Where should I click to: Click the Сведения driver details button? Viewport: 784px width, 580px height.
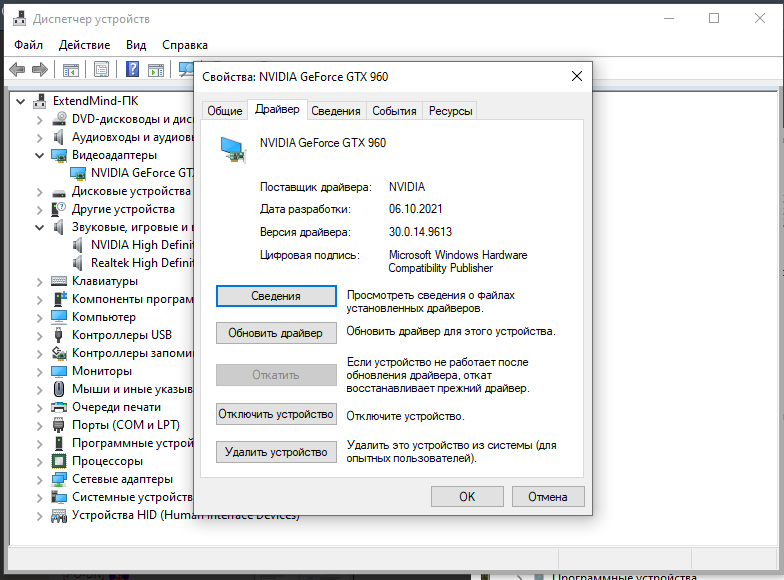pyautogui.click(x=276, y=296)
